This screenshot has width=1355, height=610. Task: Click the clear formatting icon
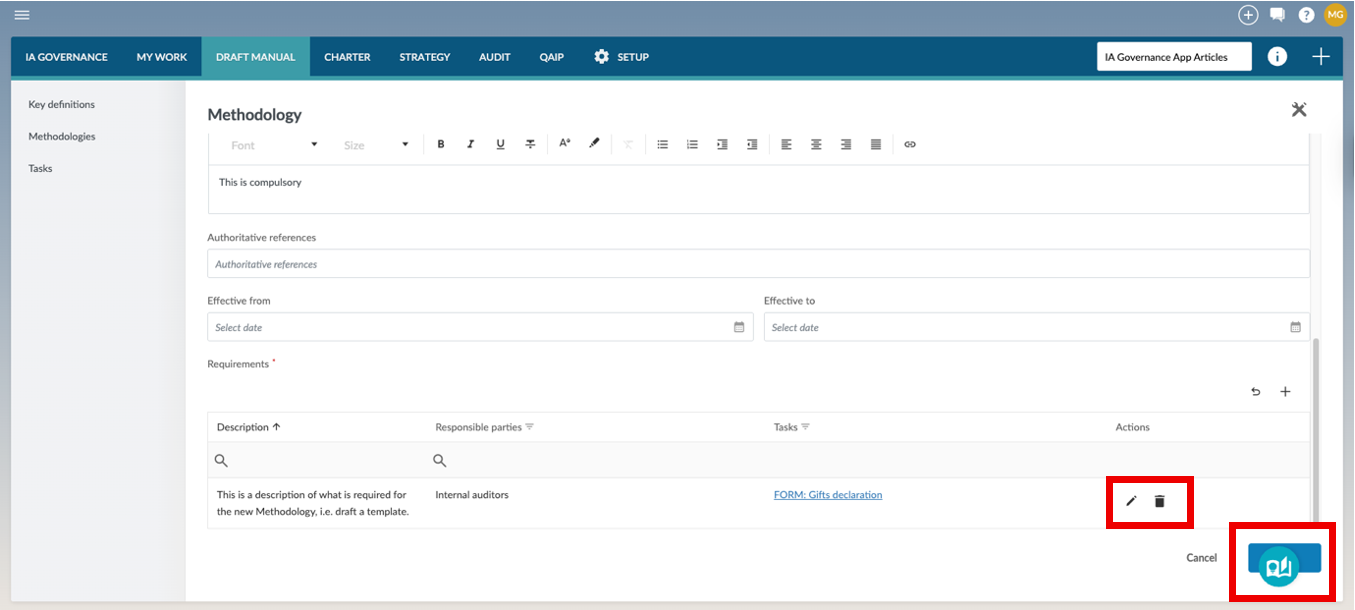pyautogui.click(x=629, y=144)
